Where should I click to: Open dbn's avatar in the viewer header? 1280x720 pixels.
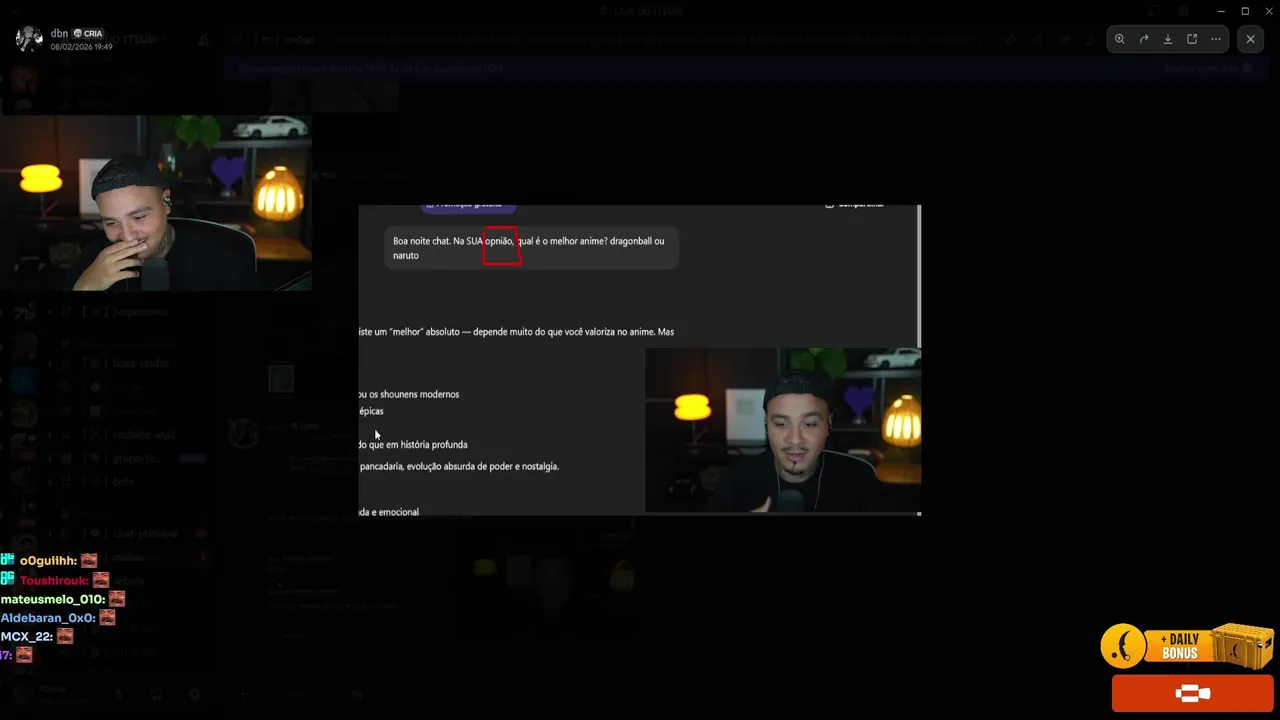29,39
